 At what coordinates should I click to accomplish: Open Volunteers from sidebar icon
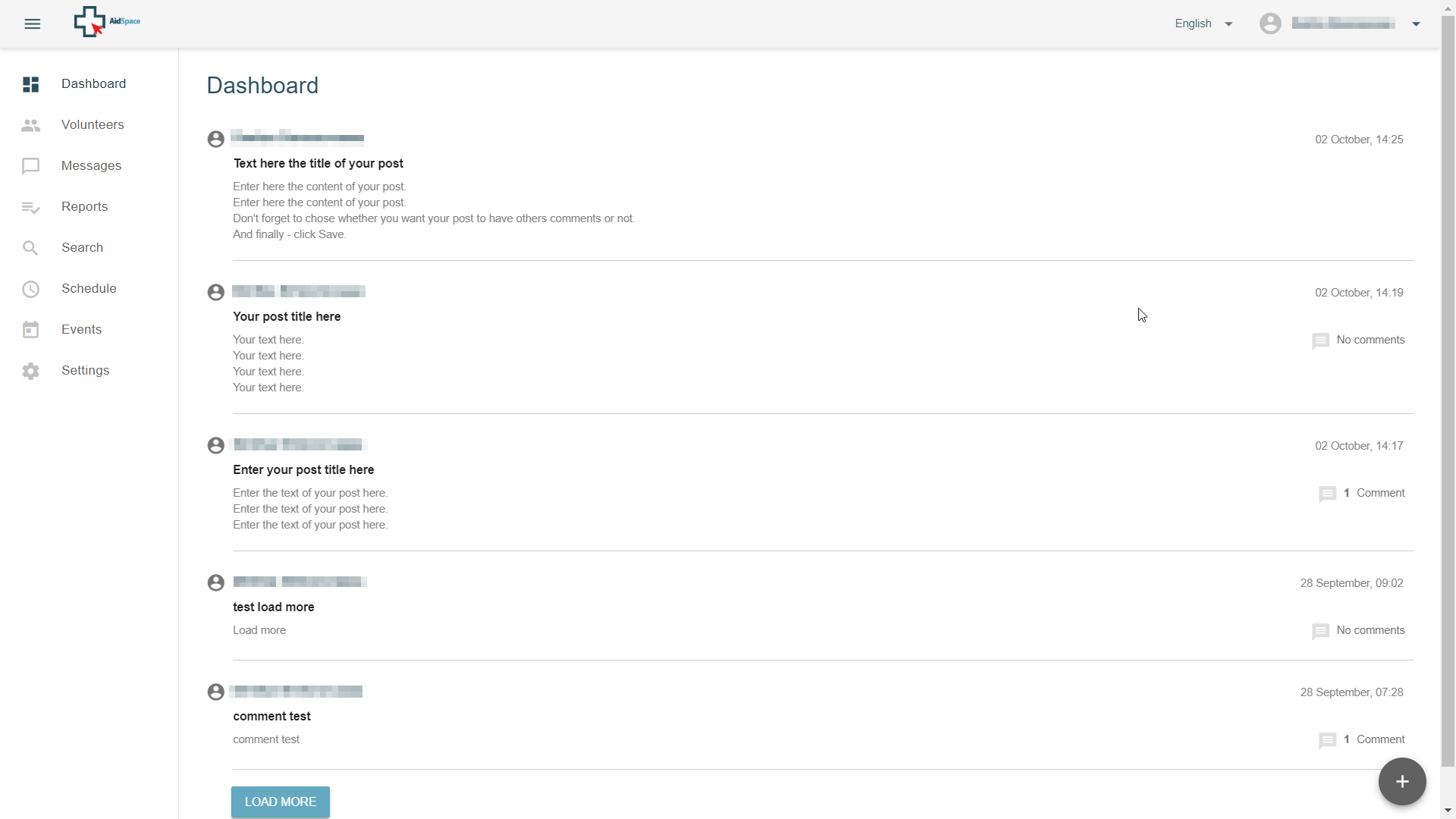click(30, 125)
